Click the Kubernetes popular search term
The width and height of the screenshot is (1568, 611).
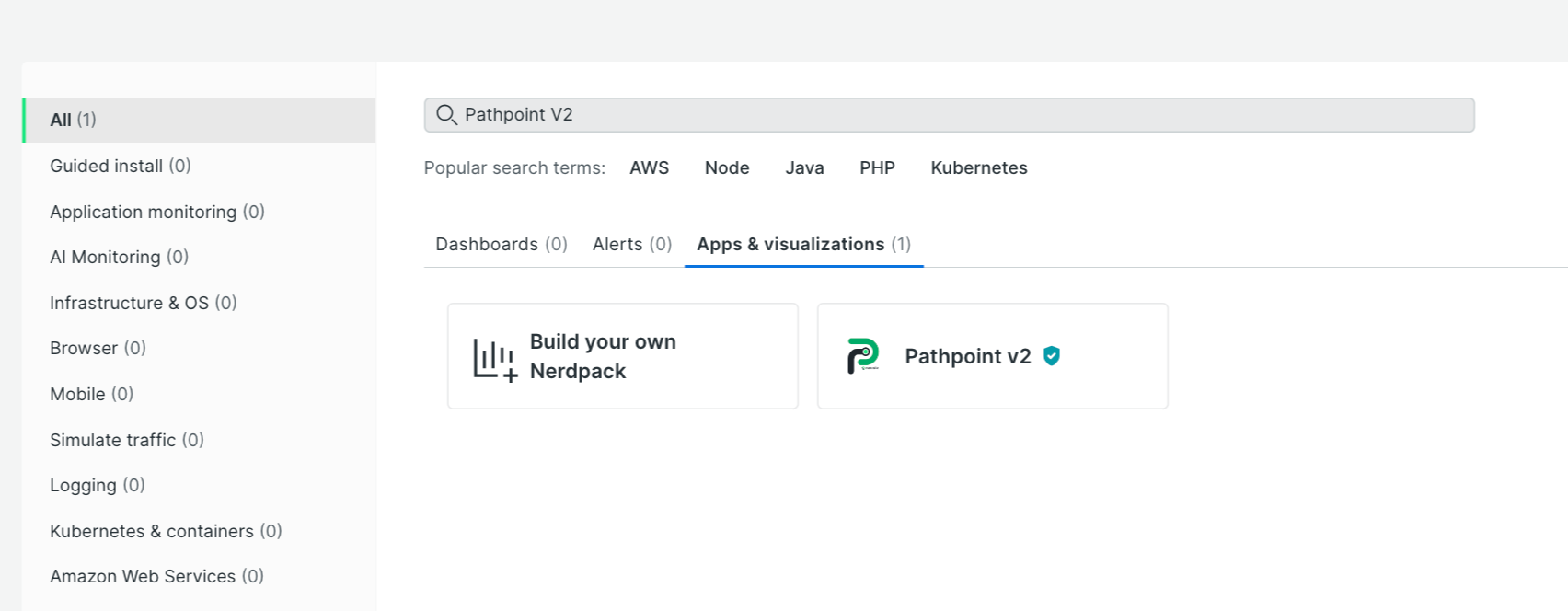[x=979, y=167]
